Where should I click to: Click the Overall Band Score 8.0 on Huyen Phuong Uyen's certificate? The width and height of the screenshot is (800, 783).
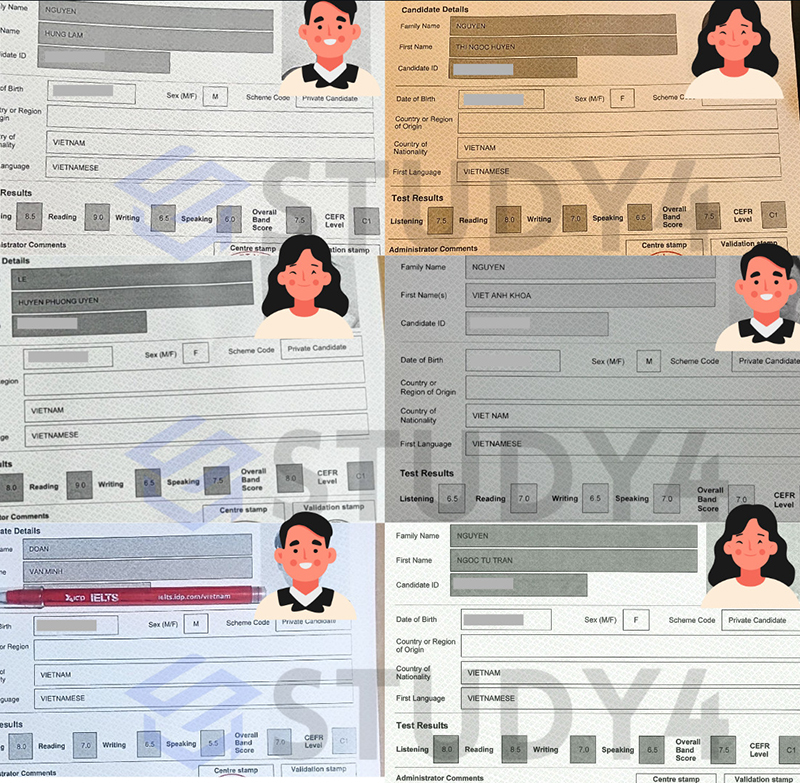[x=290, y=478]
